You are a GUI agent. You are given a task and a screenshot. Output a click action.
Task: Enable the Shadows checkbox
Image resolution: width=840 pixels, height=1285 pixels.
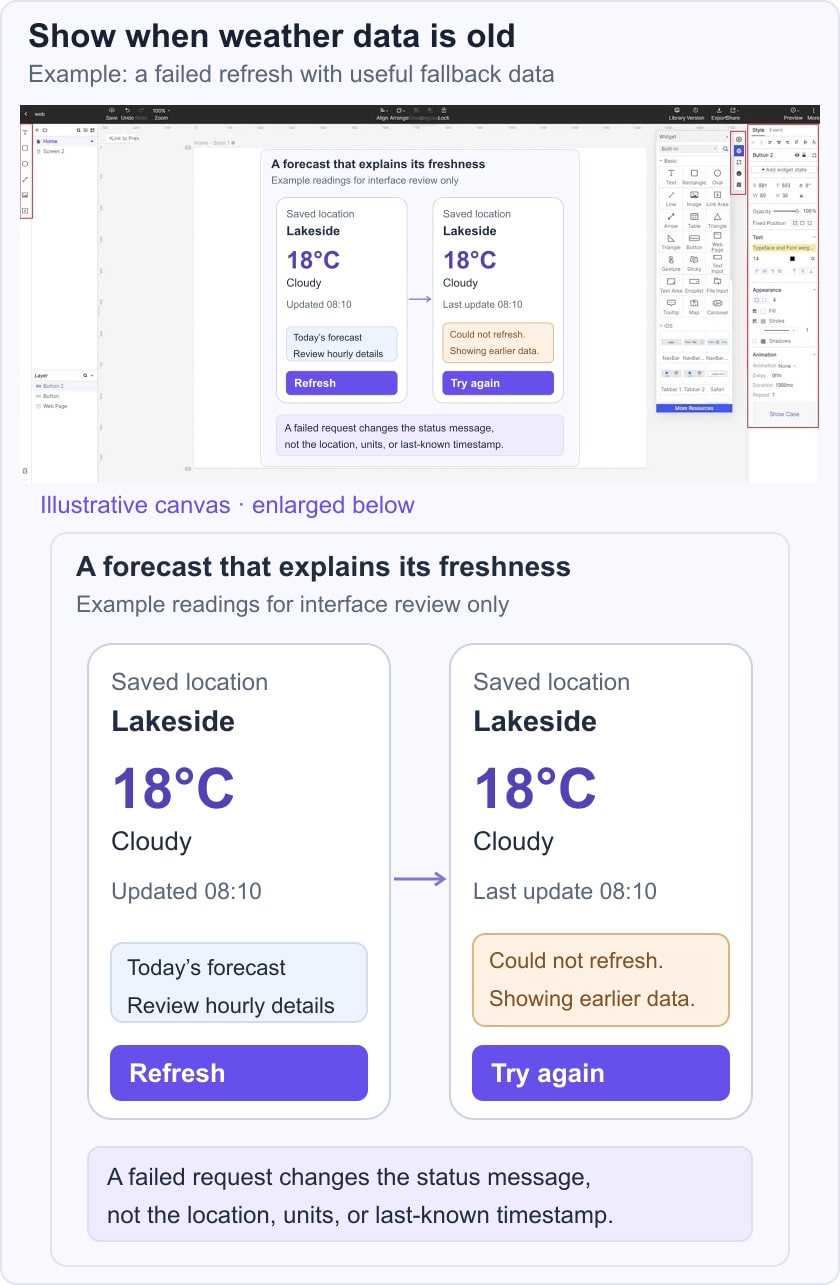pyautogui.click(x=755, y=341)
